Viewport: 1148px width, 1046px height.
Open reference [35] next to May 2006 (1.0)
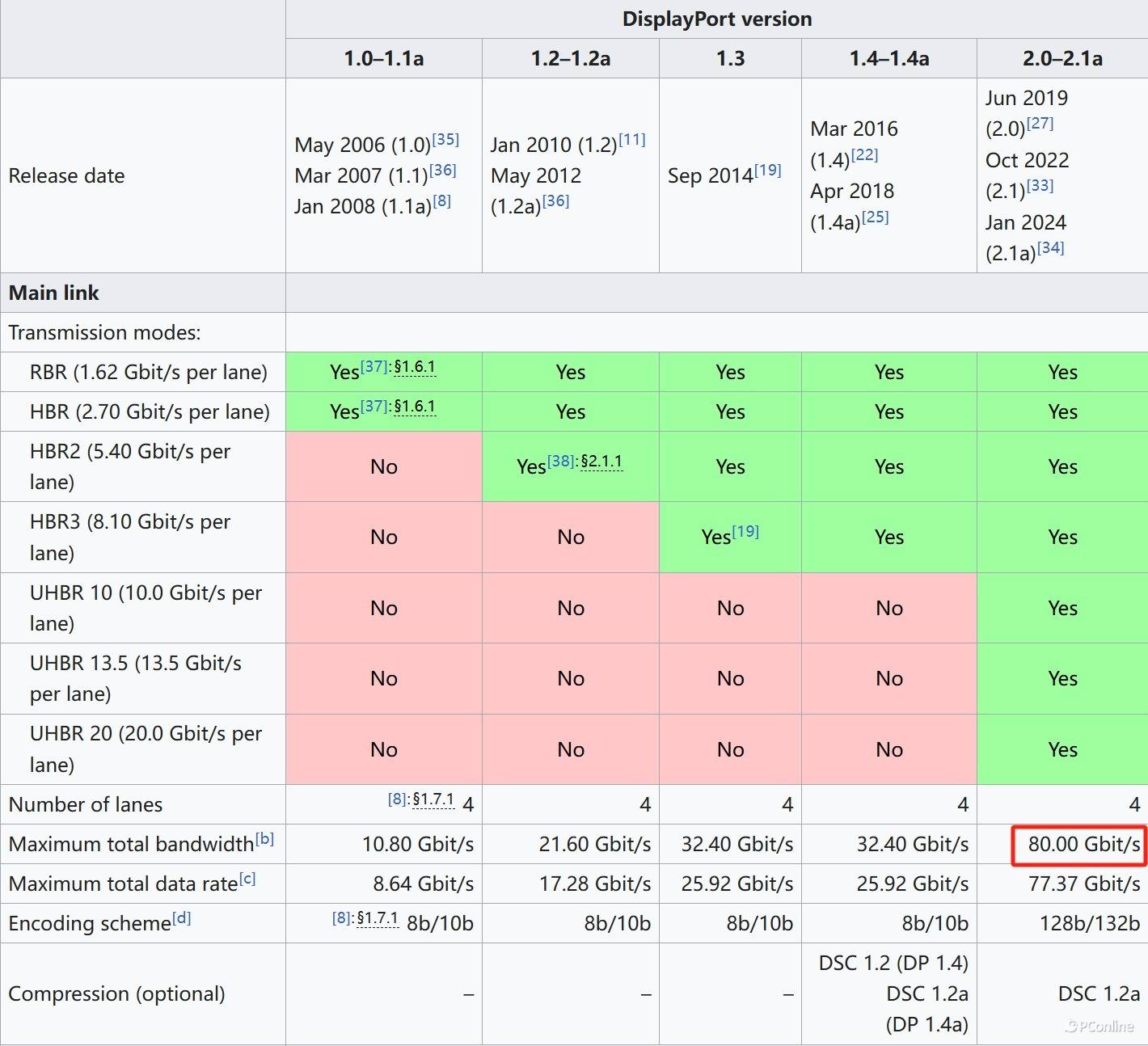(x=445, y=140)
